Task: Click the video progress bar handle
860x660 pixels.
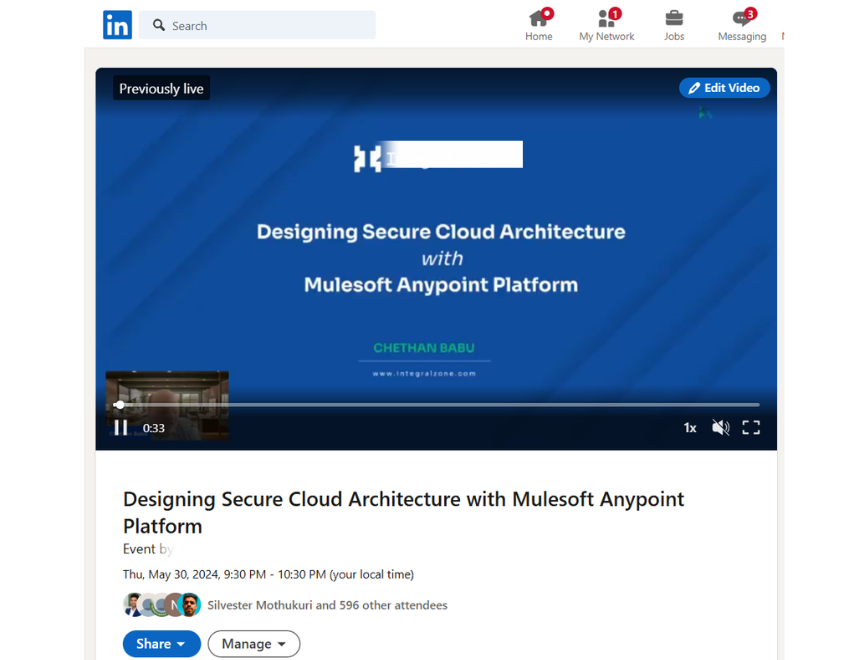Action: (119, 405)
